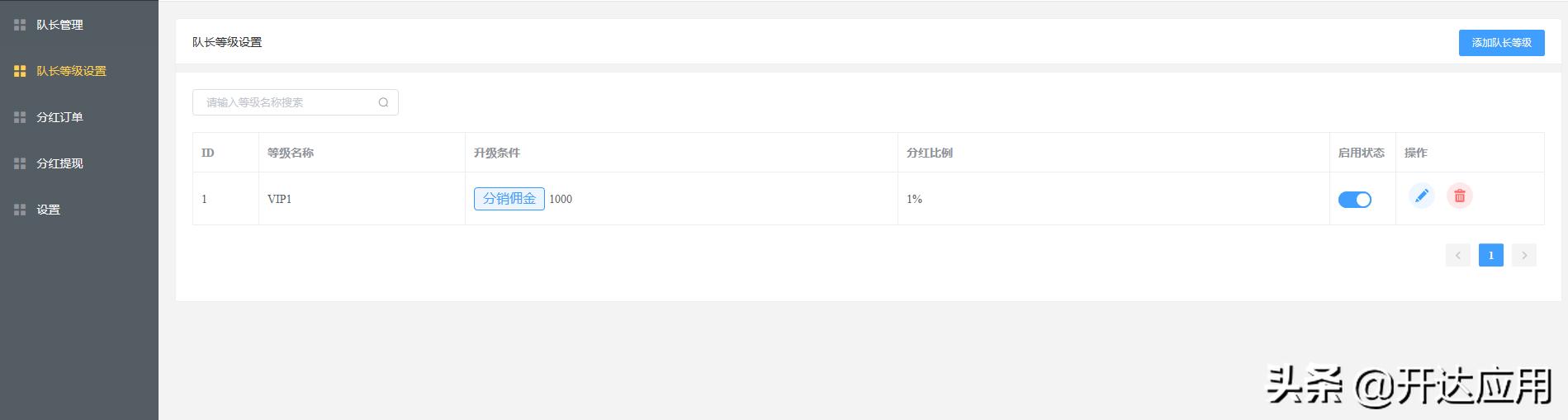
Task: Click the edit pencil icon for VIP1
Action: coord(1421,196)
